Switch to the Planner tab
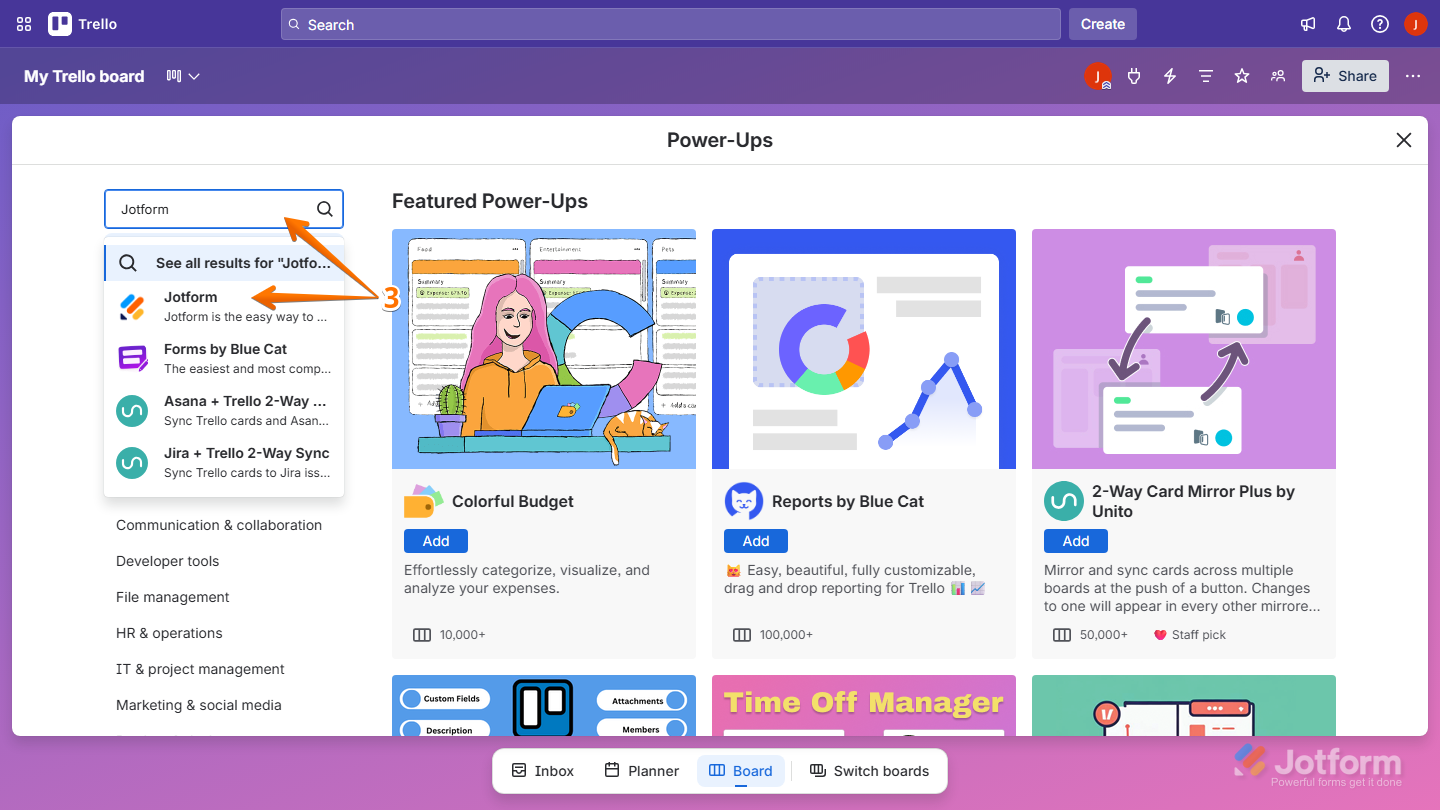1440x810 pixels. [641, 770]
